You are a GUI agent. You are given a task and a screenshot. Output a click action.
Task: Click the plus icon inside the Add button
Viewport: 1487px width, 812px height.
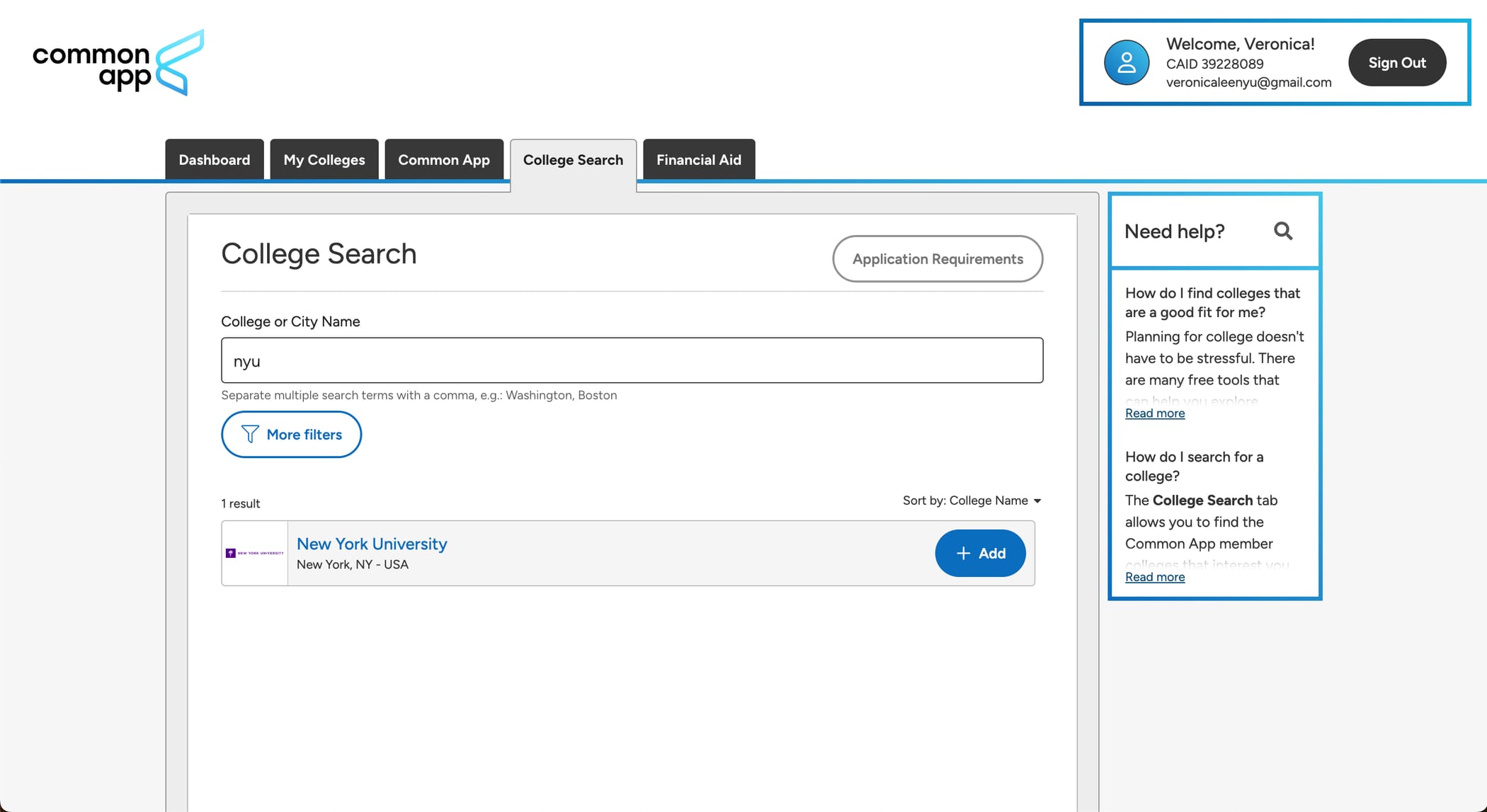pos(963,553)
